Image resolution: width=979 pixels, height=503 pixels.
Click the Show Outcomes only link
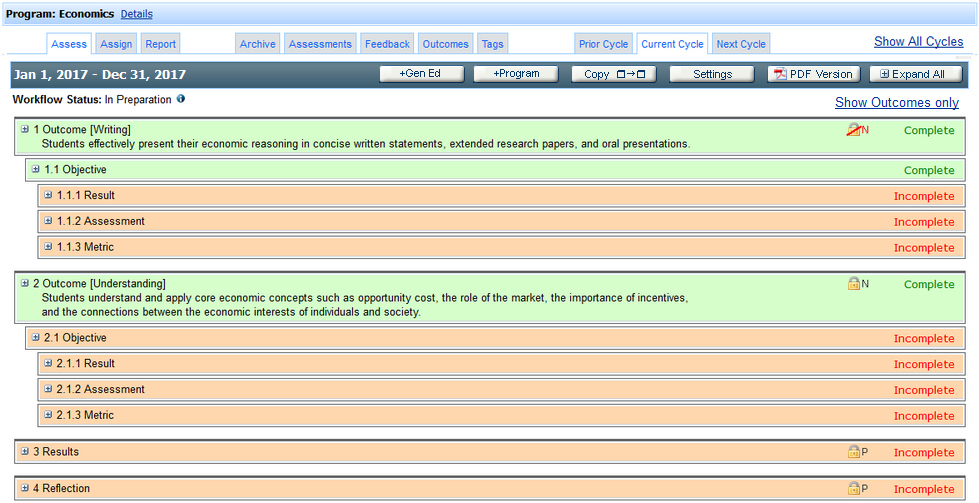coord(896,102)
